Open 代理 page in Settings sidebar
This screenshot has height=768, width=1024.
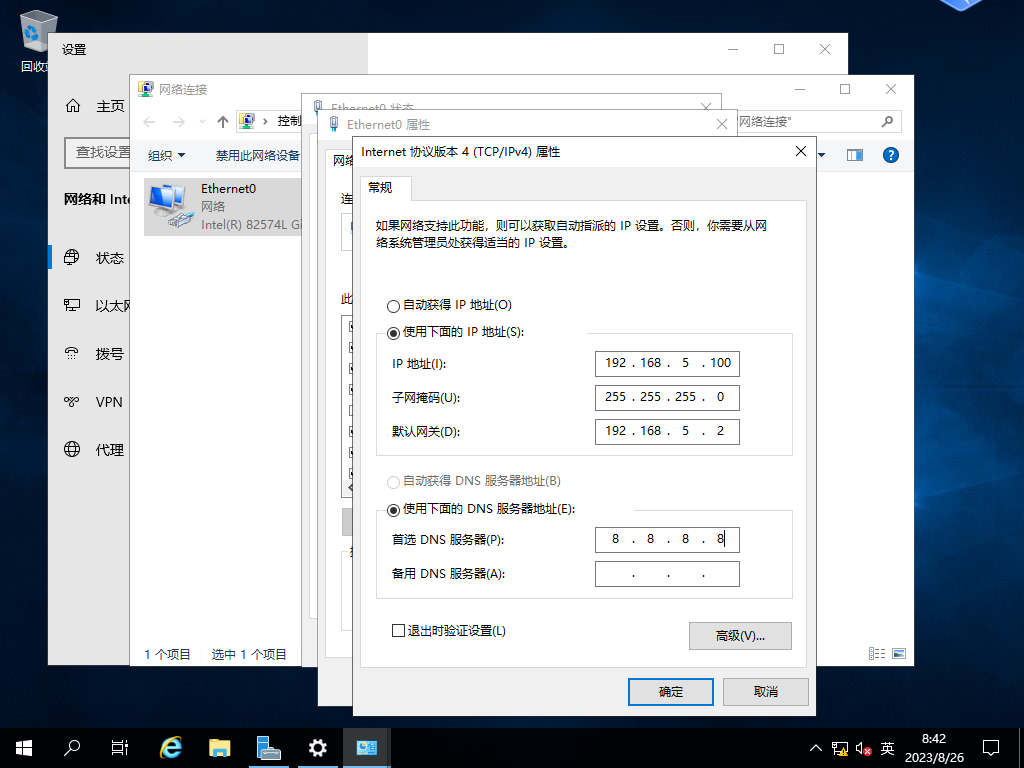pyautogui.click(x=93, y=449)
